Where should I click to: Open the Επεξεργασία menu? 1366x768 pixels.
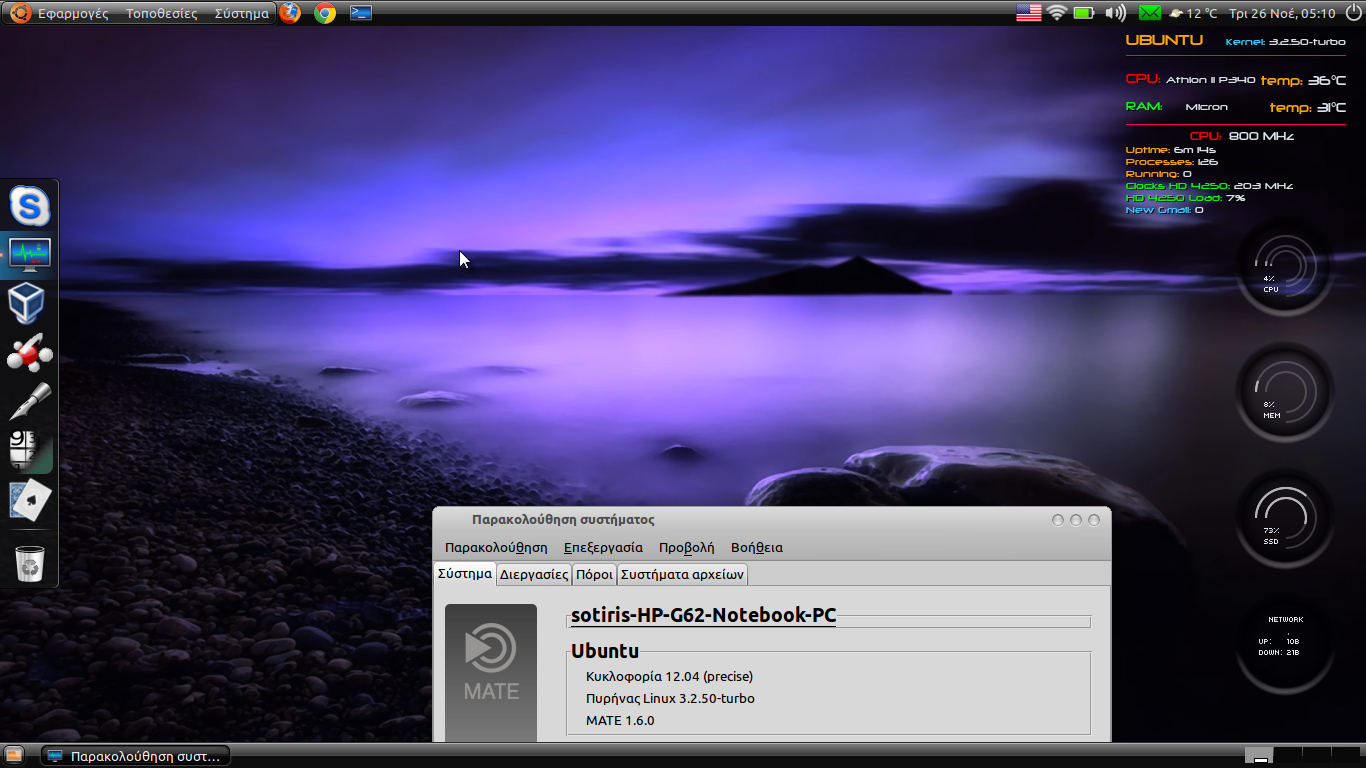click(603, 547)
